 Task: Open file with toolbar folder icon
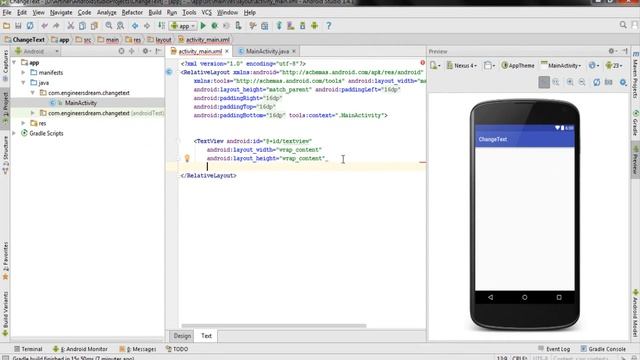[7, 26]
